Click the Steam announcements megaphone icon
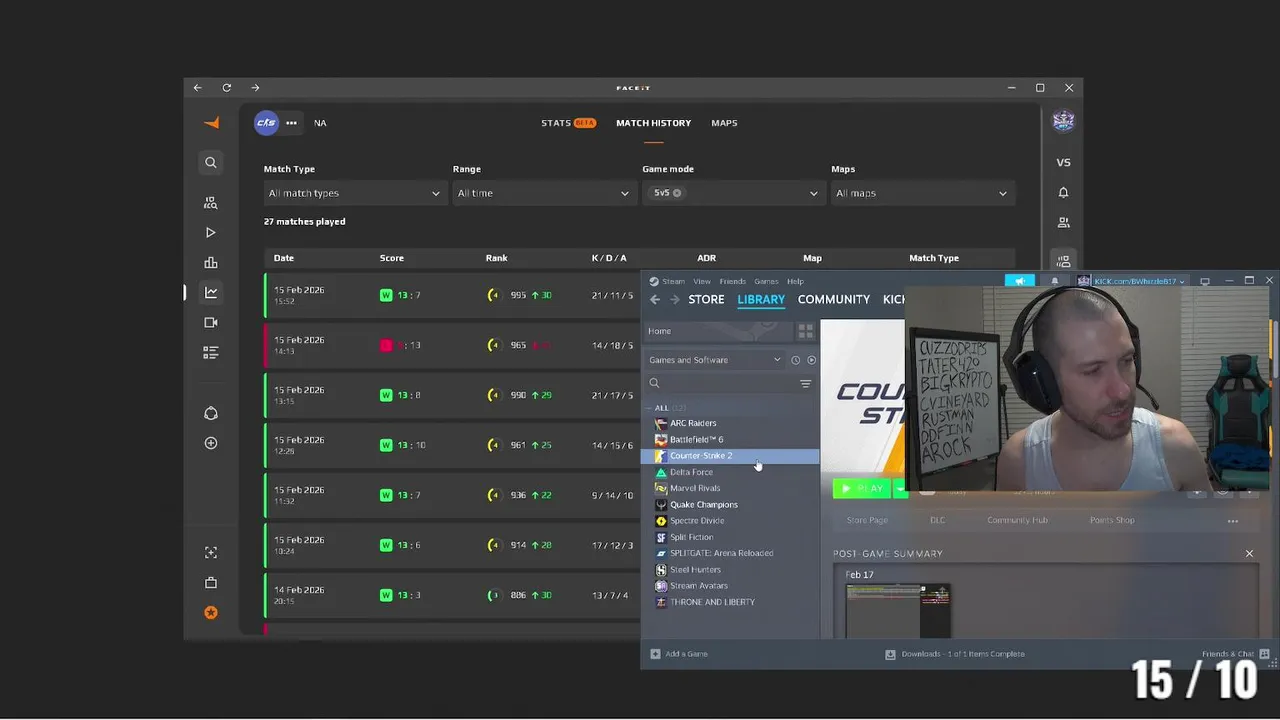Viewport: 1280px width, 720px height. pyautogui.click(x=1020, y=281)
